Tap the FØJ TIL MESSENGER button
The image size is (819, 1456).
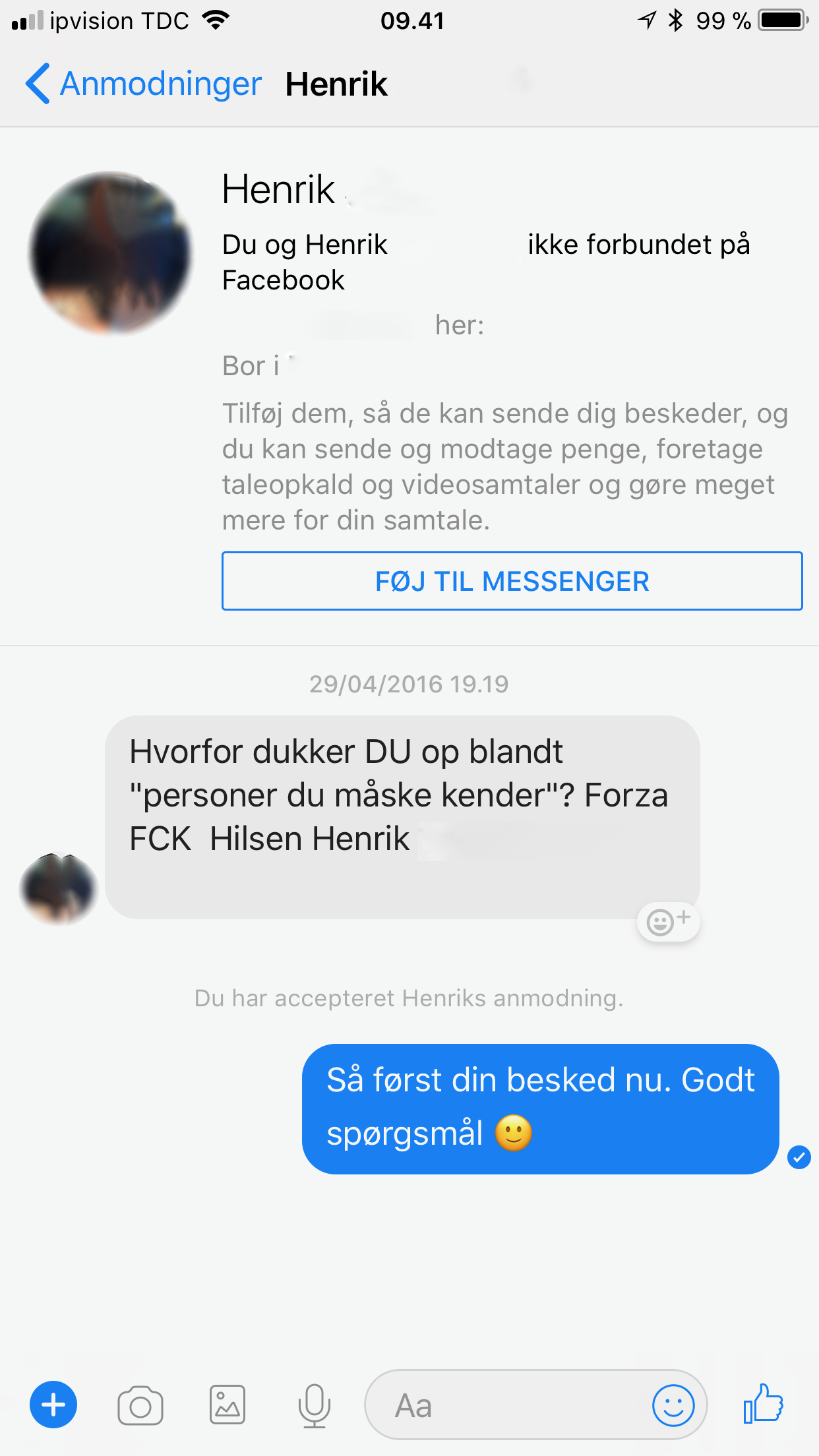click(x=512, y=581)
